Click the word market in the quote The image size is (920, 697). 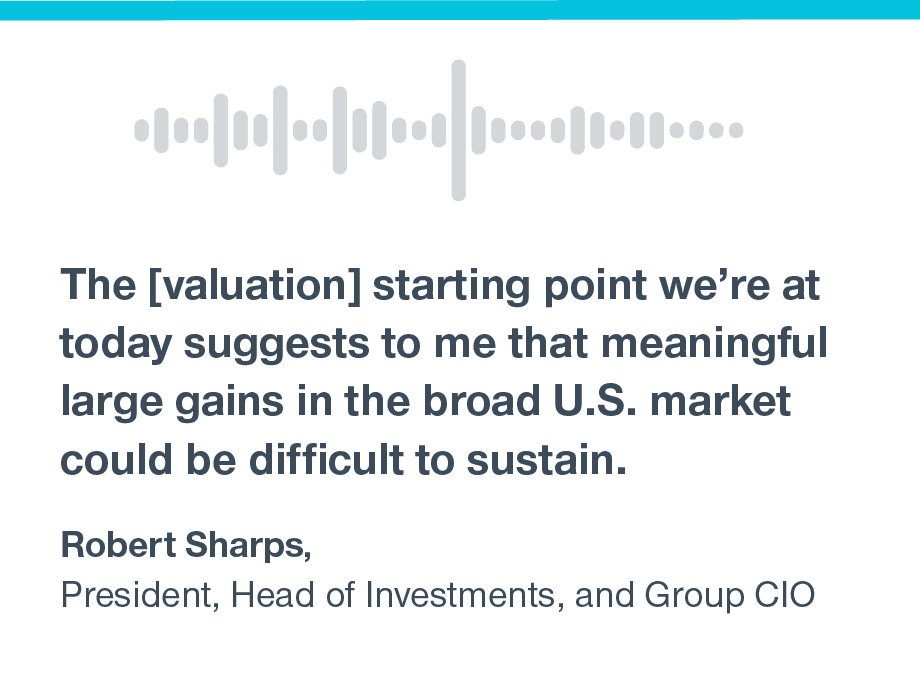click(x=721, y=401)
